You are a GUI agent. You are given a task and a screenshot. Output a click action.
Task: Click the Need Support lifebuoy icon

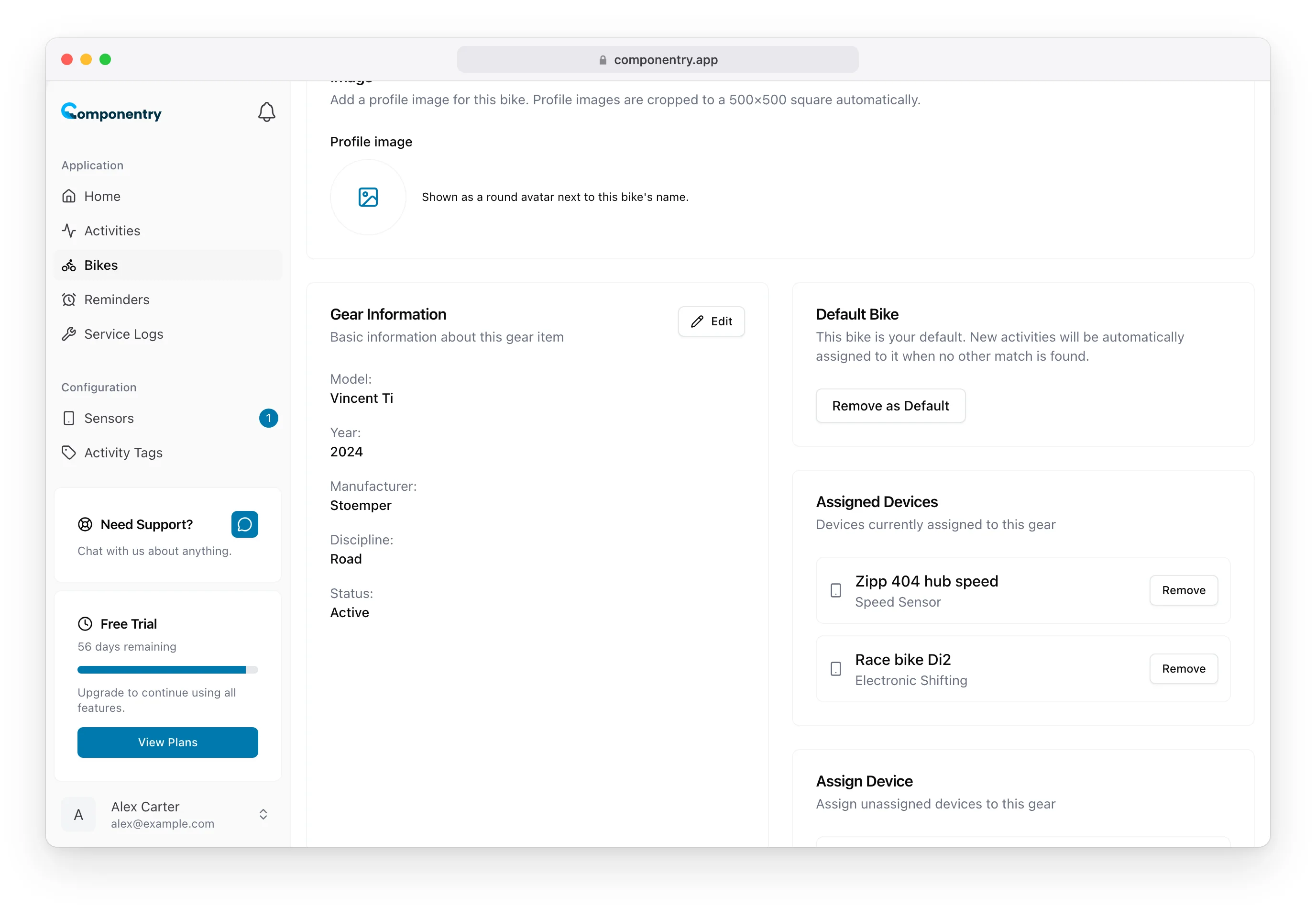click(85, 524)
